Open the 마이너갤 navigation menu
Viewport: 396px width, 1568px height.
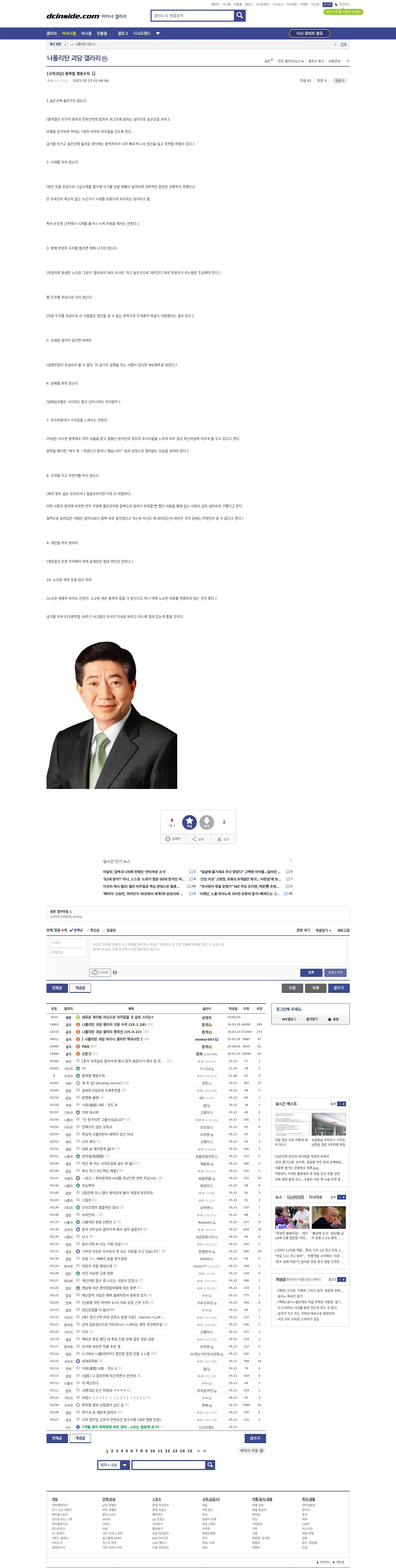coord(69,33)
